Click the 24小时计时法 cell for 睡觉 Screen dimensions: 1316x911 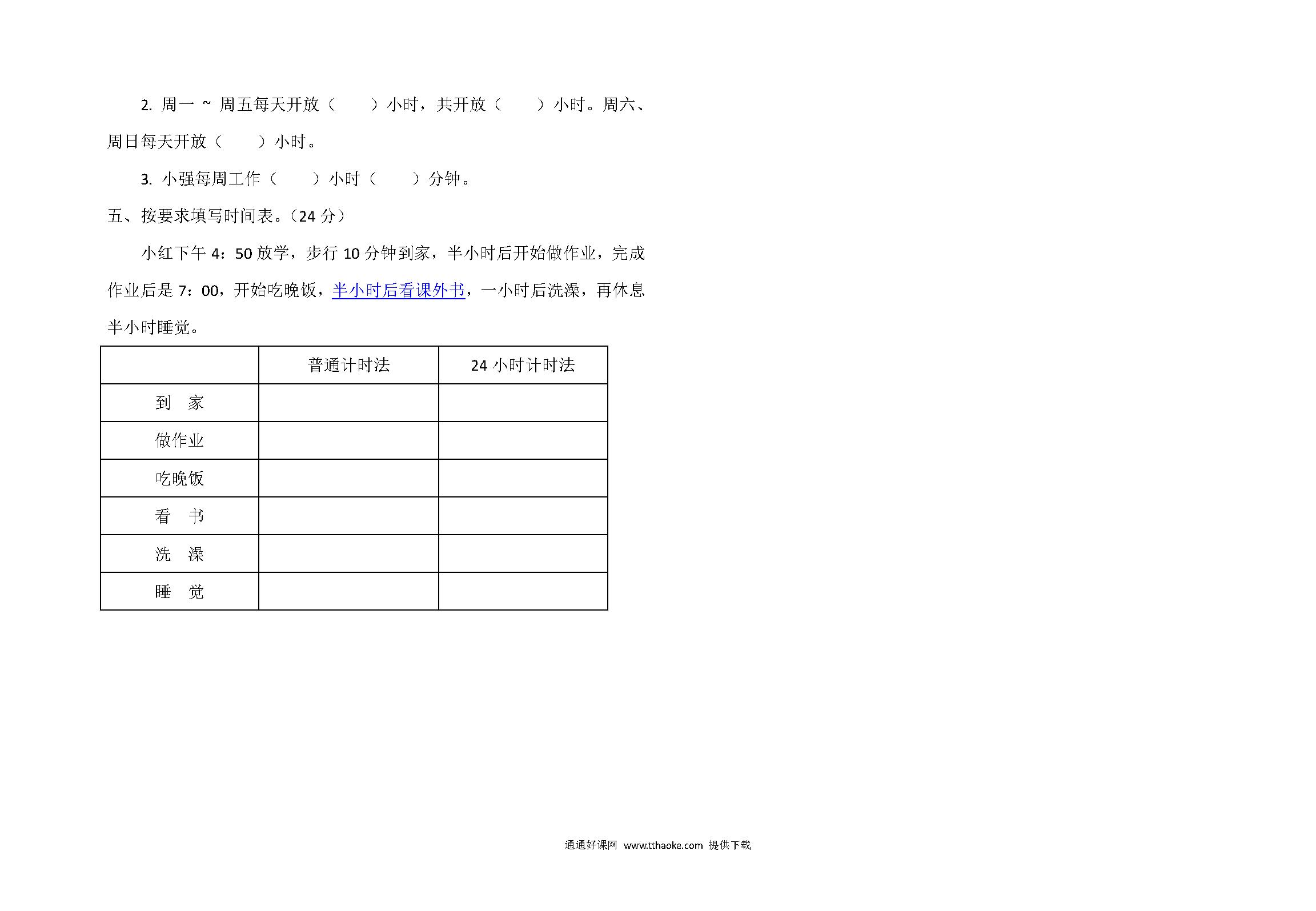(523, 591)
